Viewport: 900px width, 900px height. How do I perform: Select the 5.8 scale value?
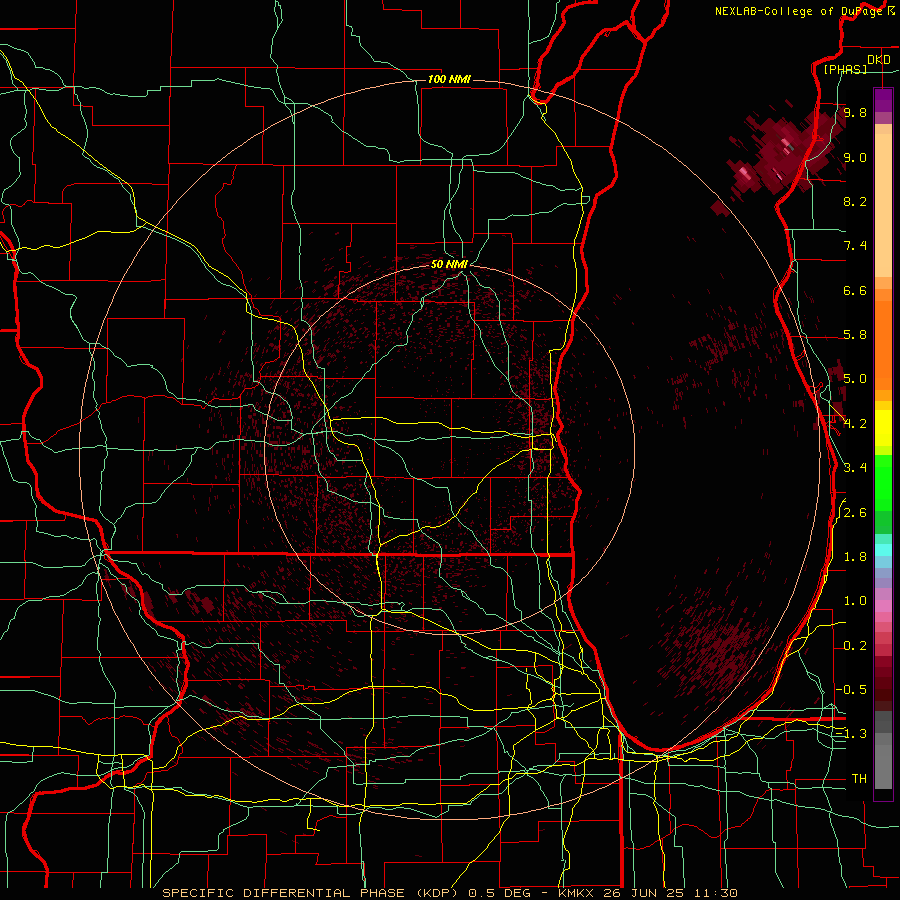point(855,335)
